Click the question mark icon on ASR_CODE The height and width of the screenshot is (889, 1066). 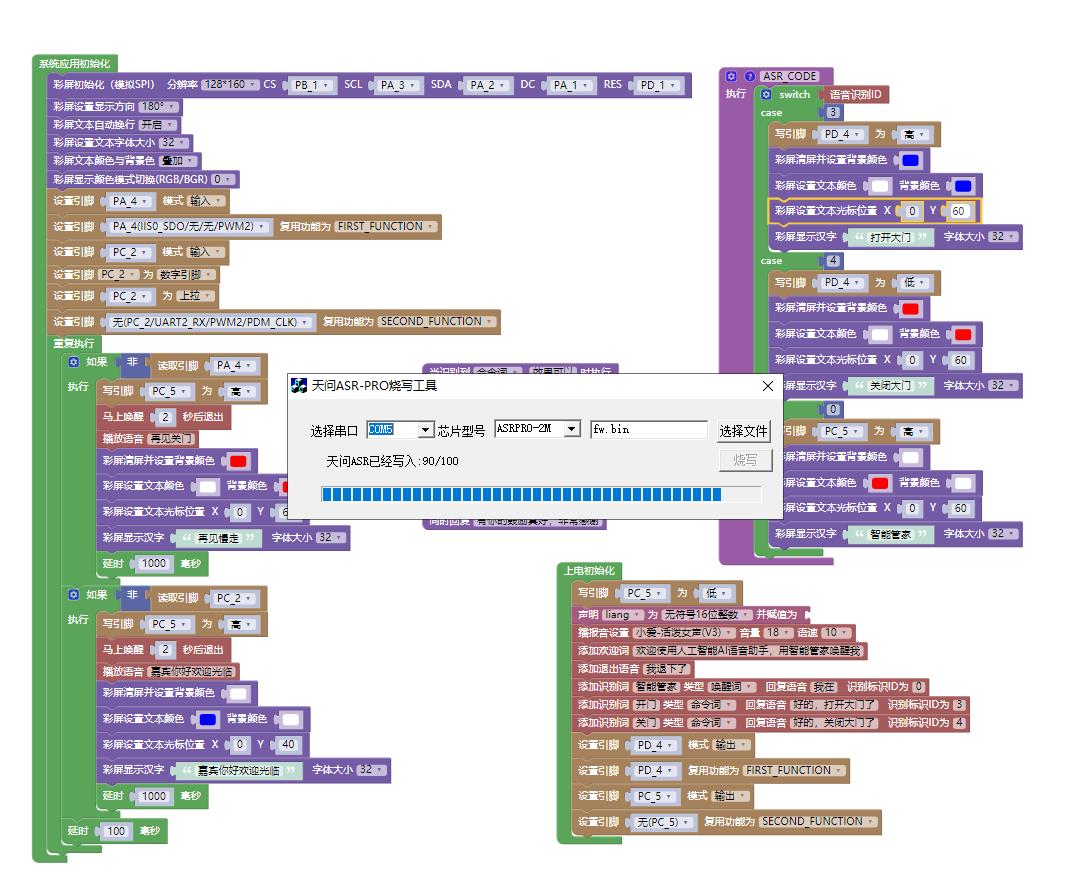[x=749, y=76]
